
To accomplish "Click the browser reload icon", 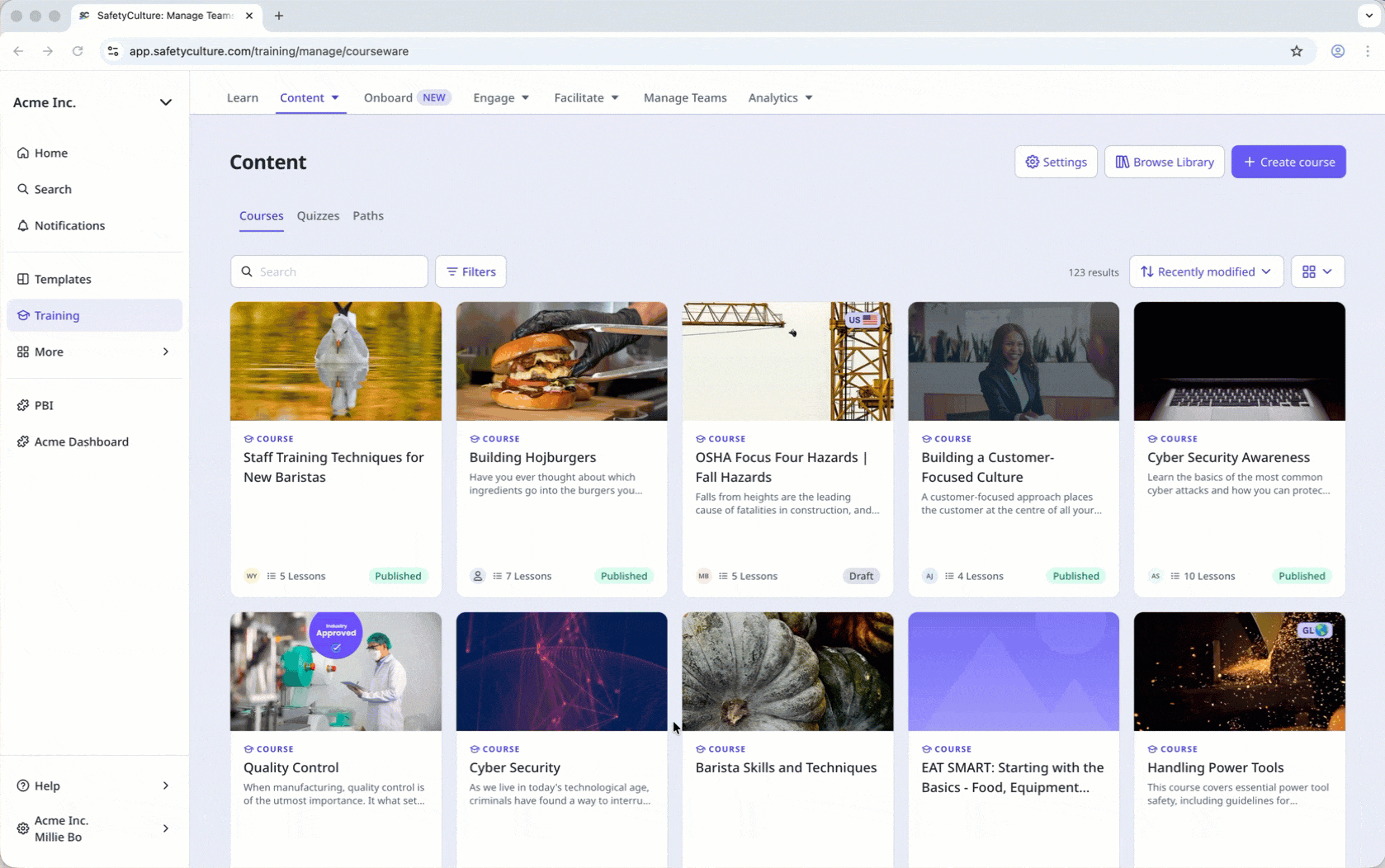I will click(78, 51).
